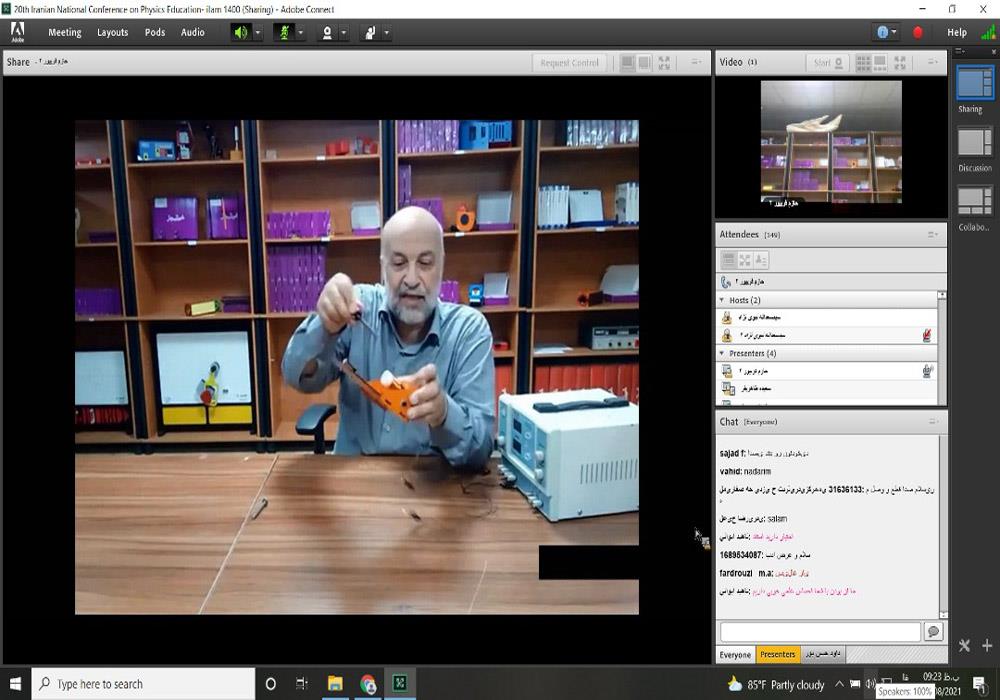Image resolution: width=1000 pixels, height=700 pixels.
Task: Toggle attendee status view icon
Action: tap(761, 260)
